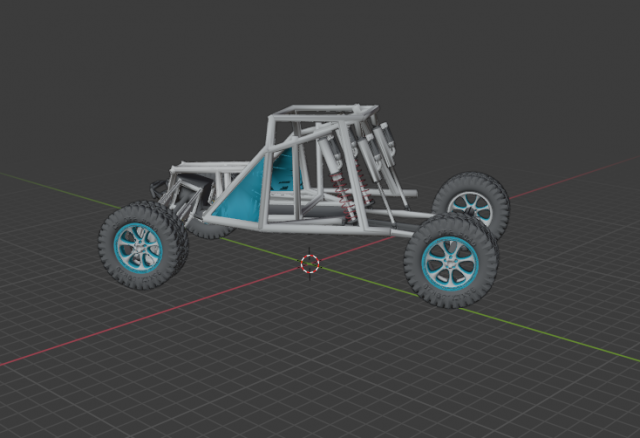Select the far rear wheel behind the chassis
The image size is (640, 438).
[471, 204]
